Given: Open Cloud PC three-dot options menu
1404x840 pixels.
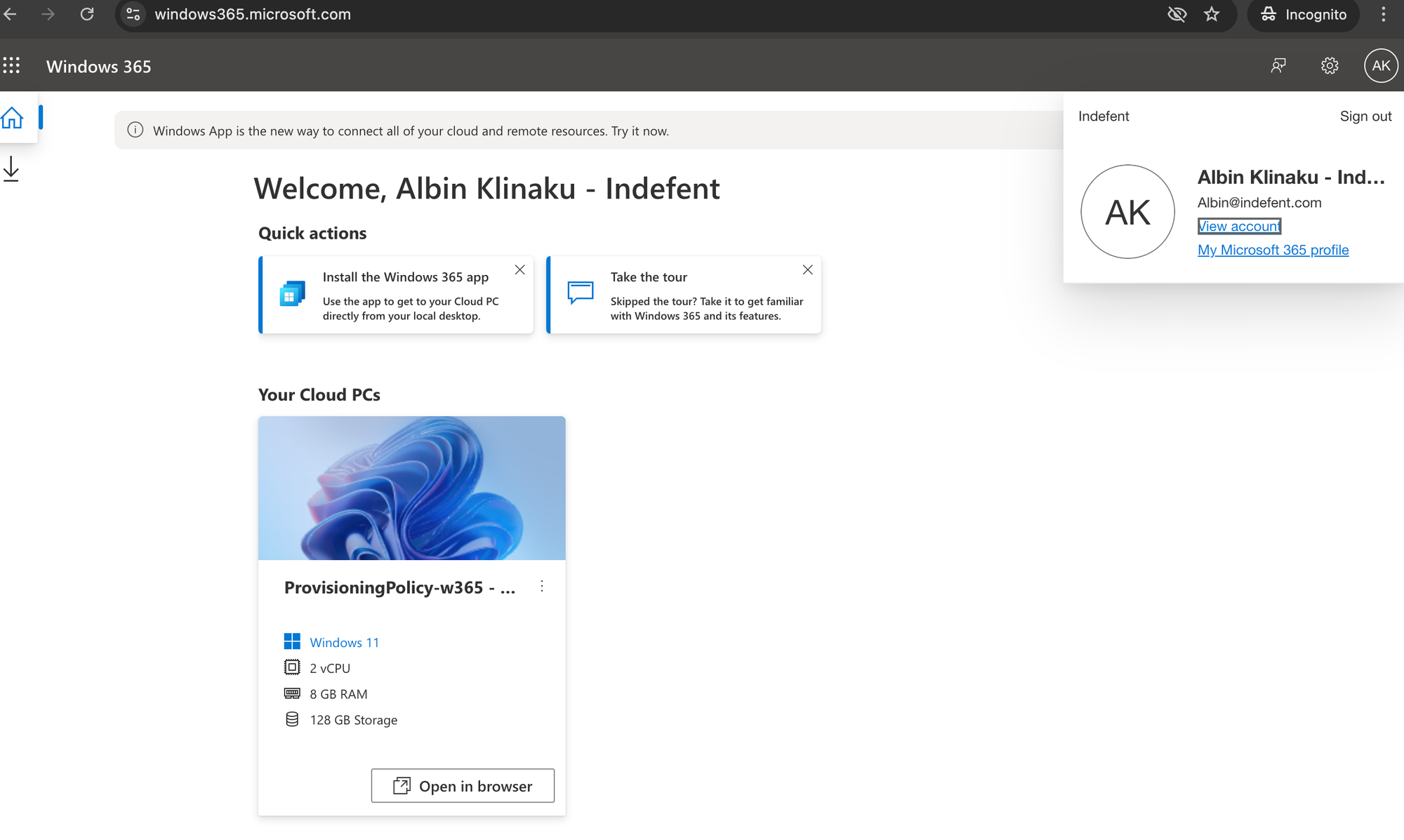Looking at the screenshot, I should pos(542,587).
